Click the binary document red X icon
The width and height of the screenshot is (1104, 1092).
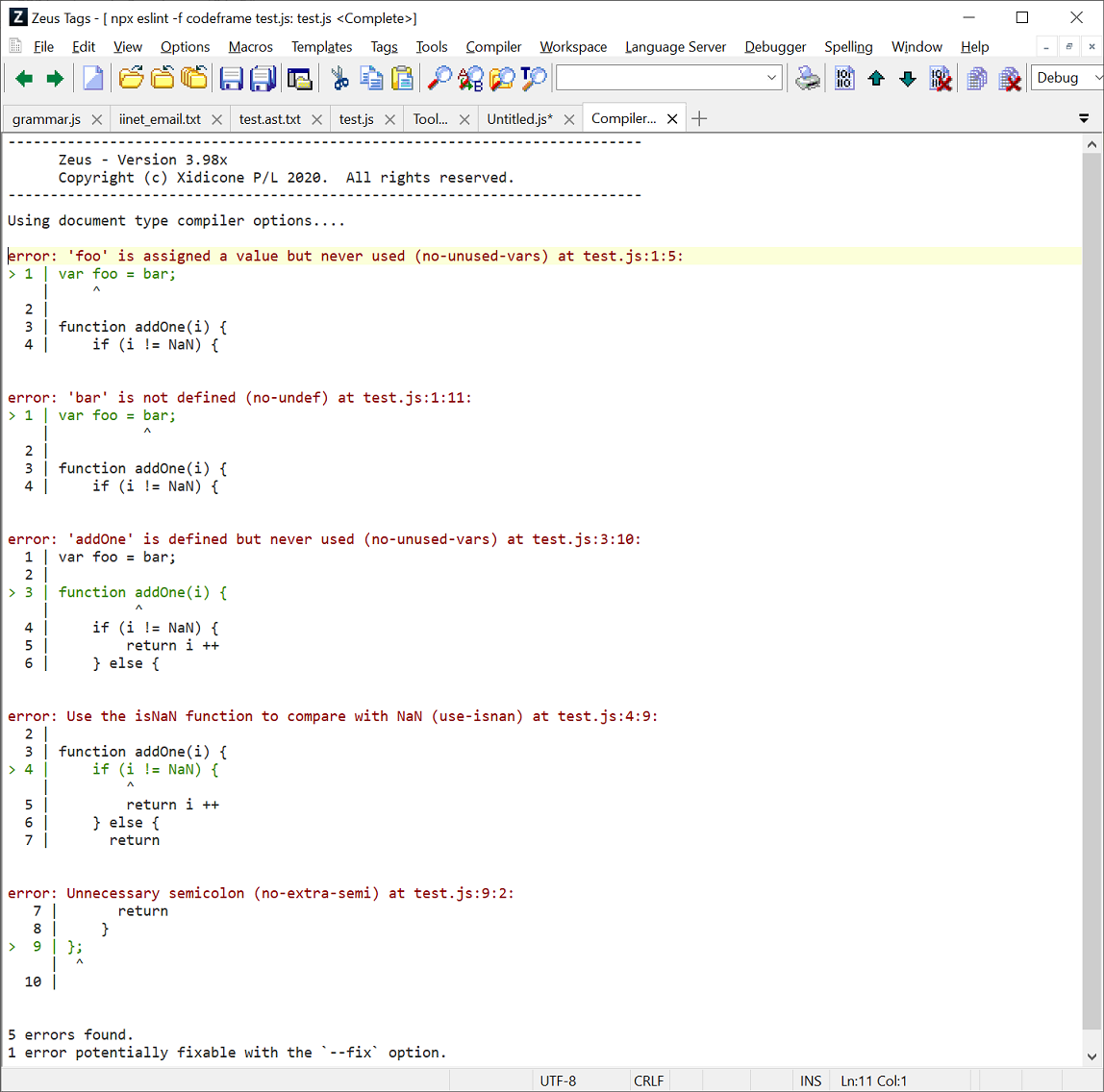(940, 78)
